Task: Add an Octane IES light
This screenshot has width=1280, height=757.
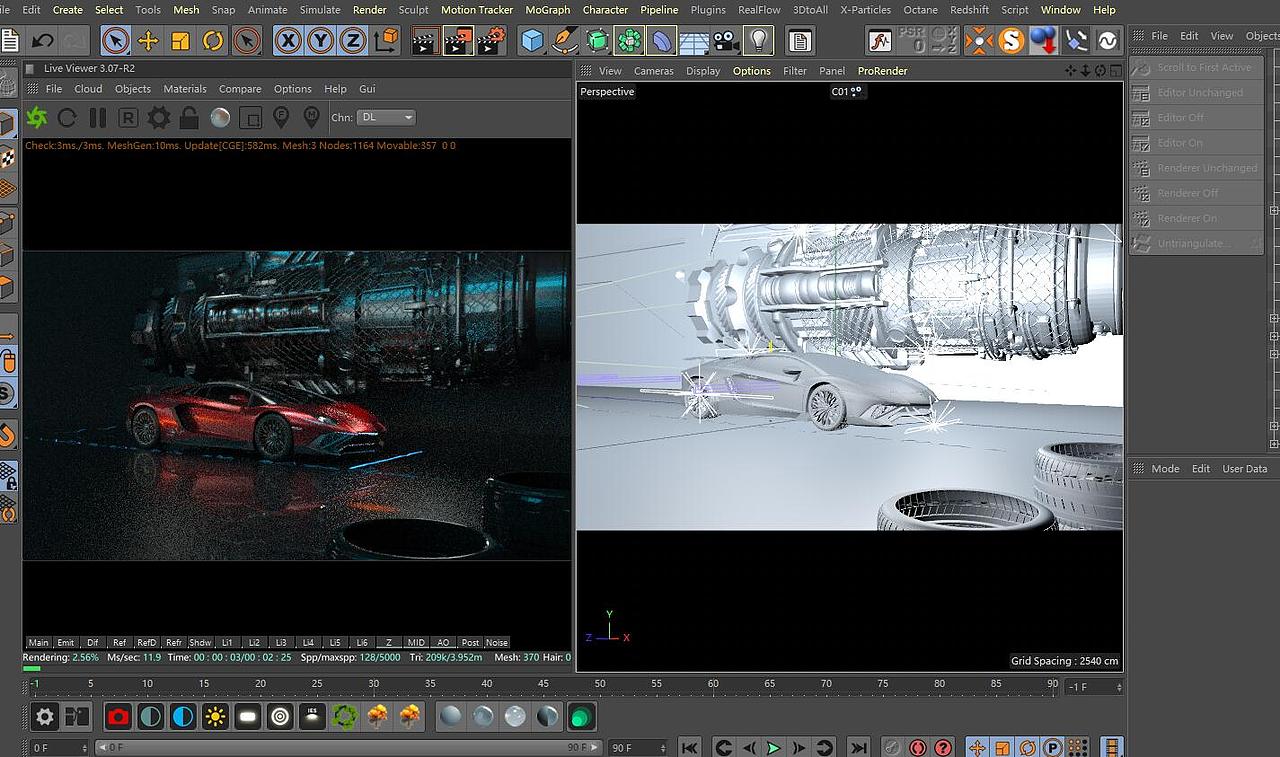Action: click(312, 716)
